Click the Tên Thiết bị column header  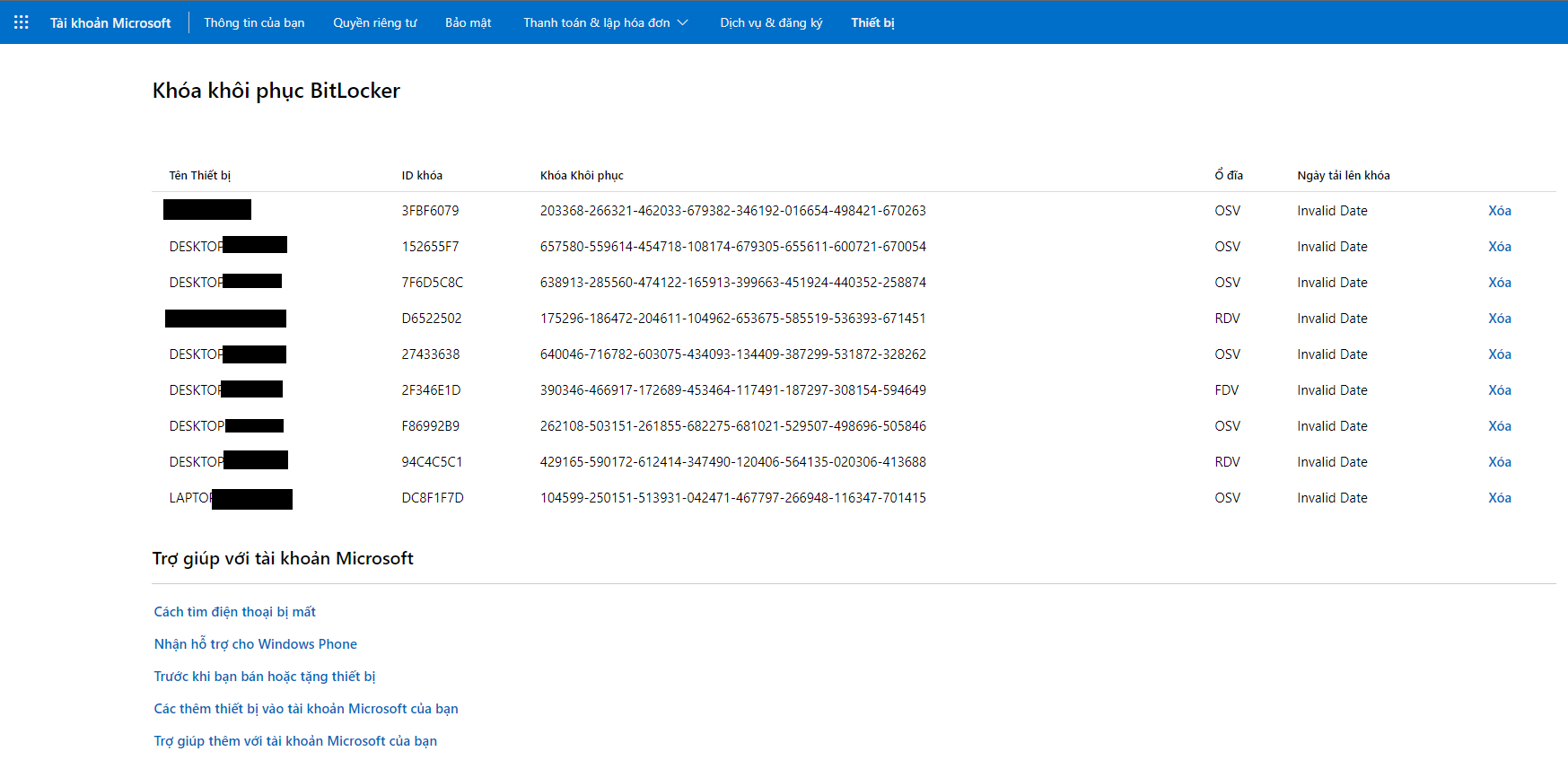coord(200,176)
